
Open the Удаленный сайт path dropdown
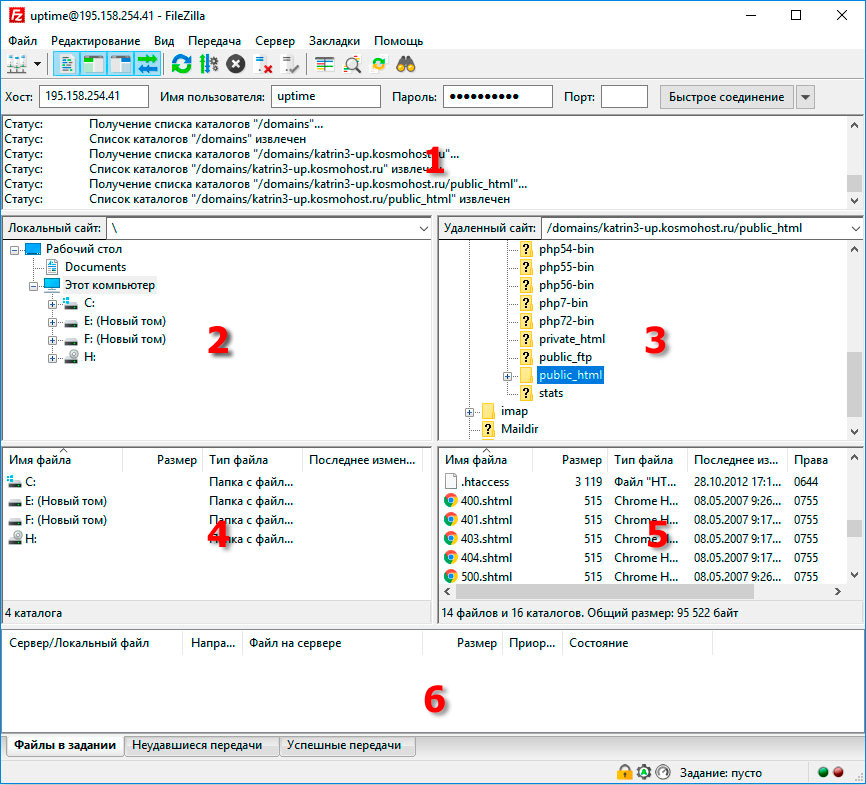click(856, 228)
